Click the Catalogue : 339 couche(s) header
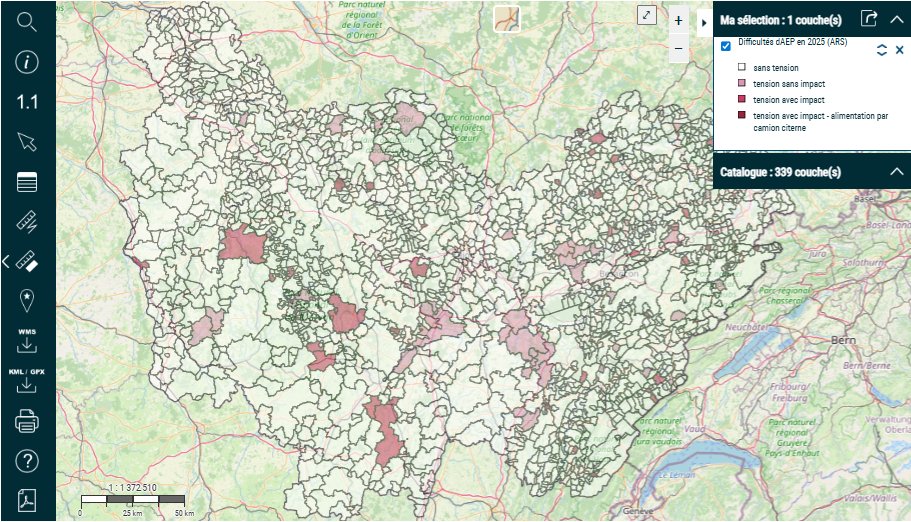Image resolution: width=911 pixels, height=522 pixels. 780,172
